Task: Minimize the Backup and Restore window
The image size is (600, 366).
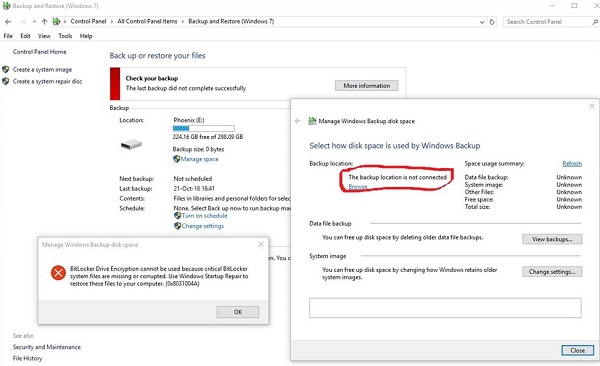Action: 552,6
